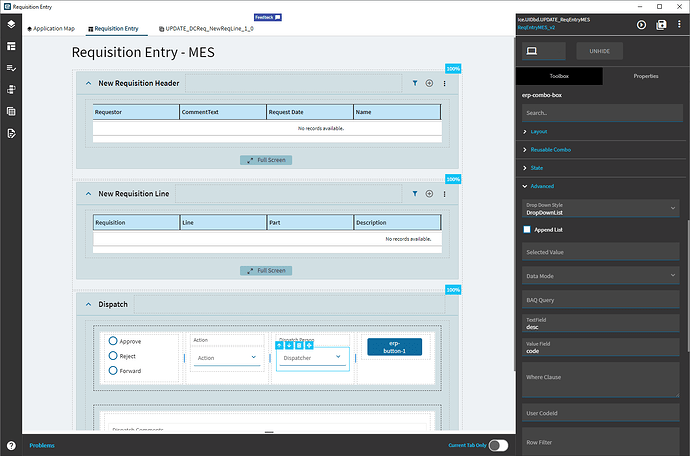The height and width of the screenshot is (456, 690).
Task: Open the data table icon in sidebar
Action: point(11,111)
